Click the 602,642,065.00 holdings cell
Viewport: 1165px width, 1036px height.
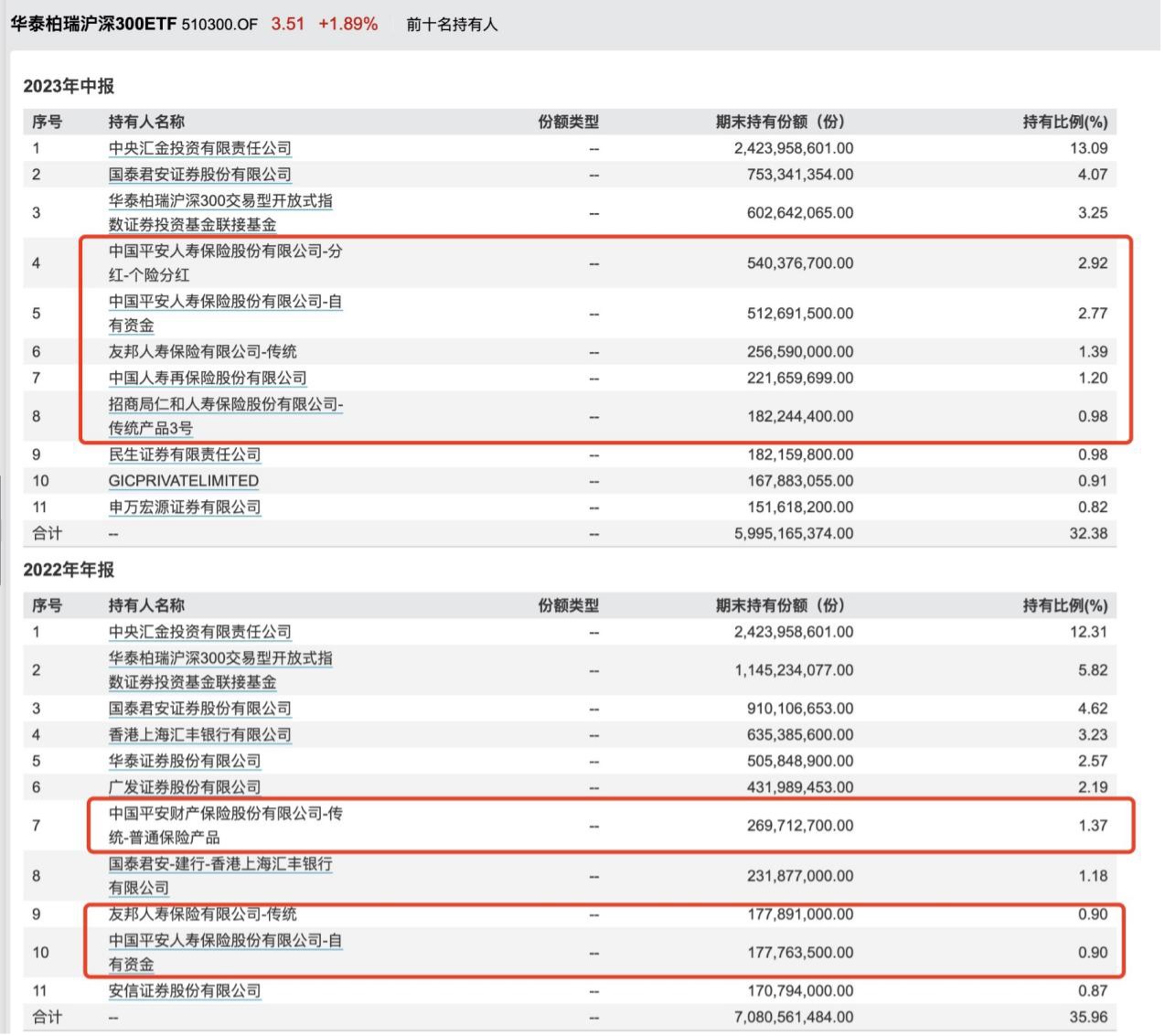tap(800, 213)
